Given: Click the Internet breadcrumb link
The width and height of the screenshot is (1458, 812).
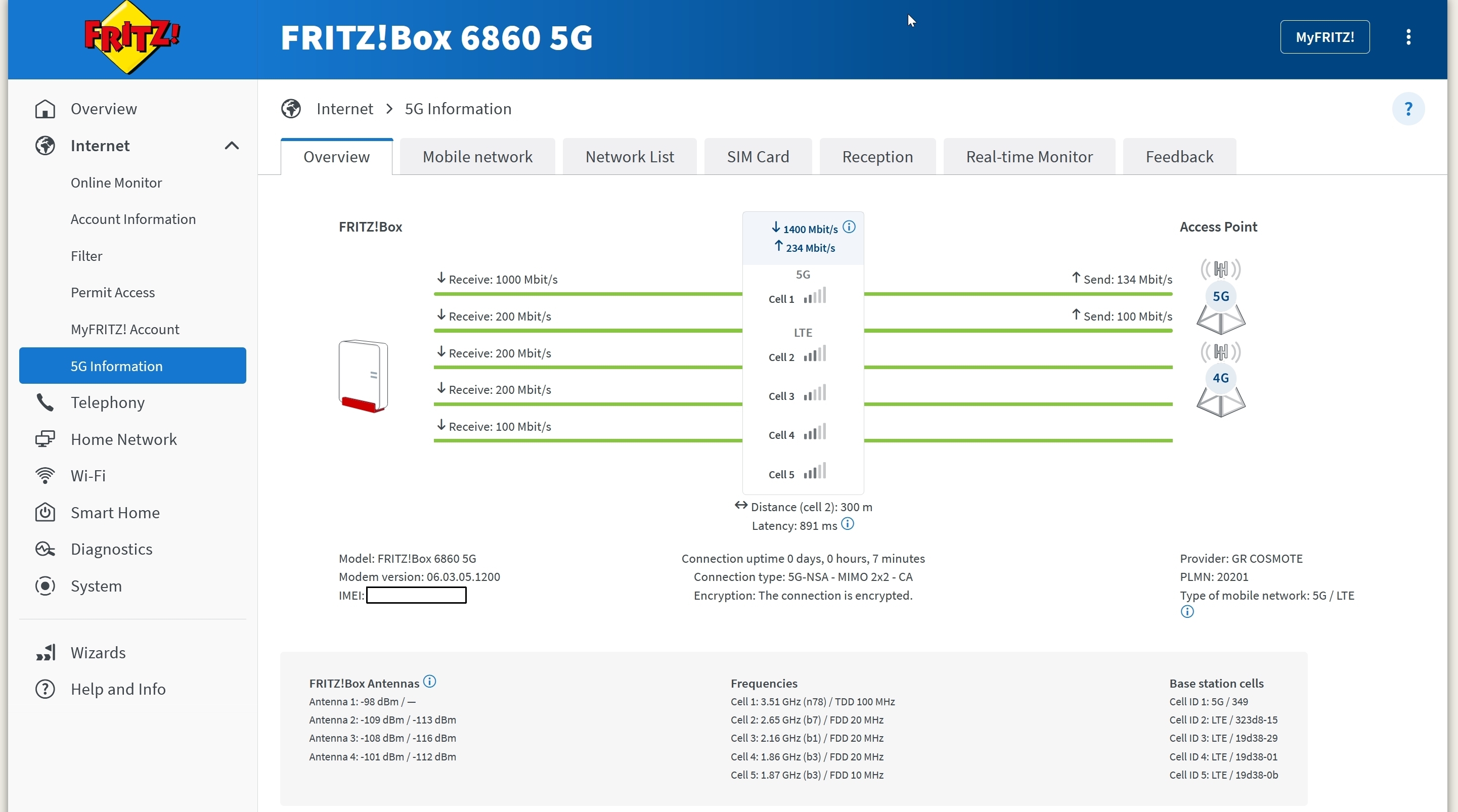Looking at the screenshot, I should [344, 109].
